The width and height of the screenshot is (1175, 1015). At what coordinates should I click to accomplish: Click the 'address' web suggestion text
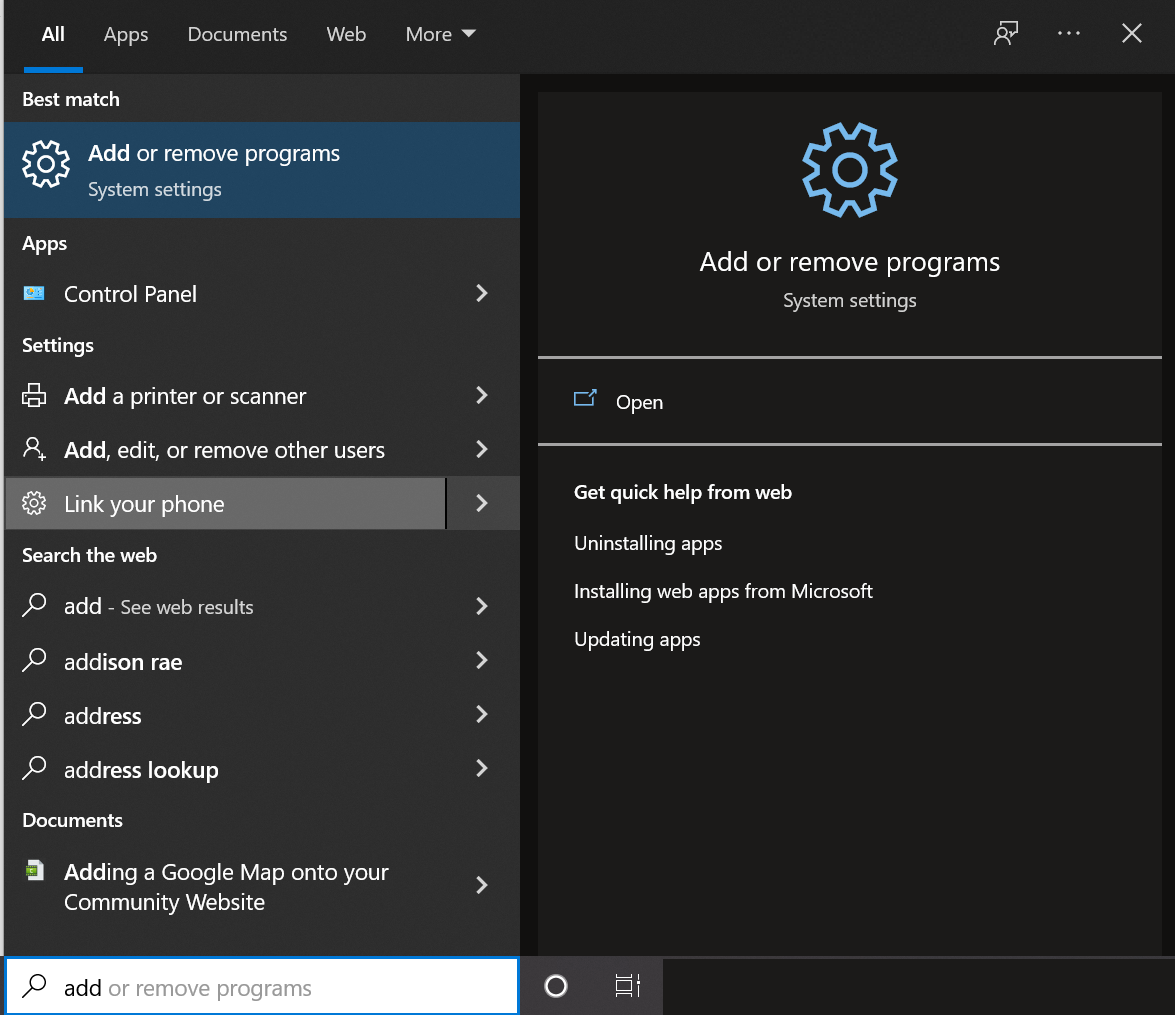point(103,716)
